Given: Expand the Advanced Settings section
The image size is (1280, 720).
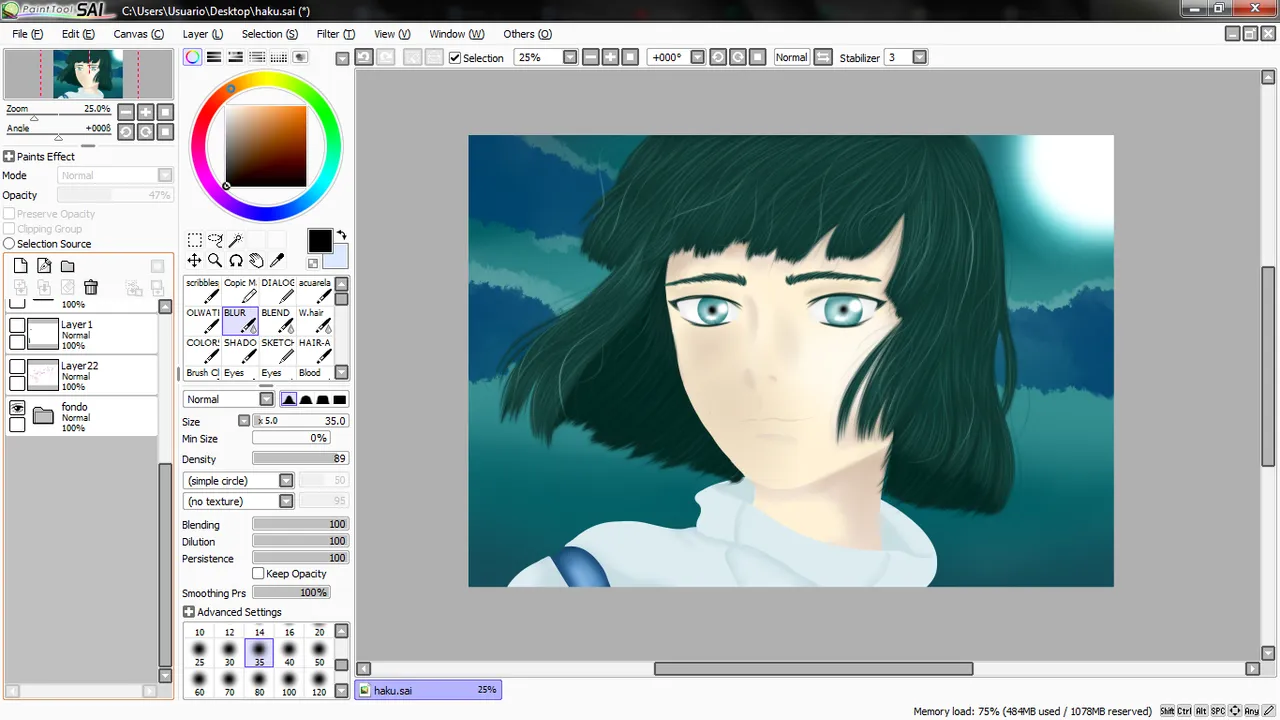Looking at the screenshot, I should 189,612.
